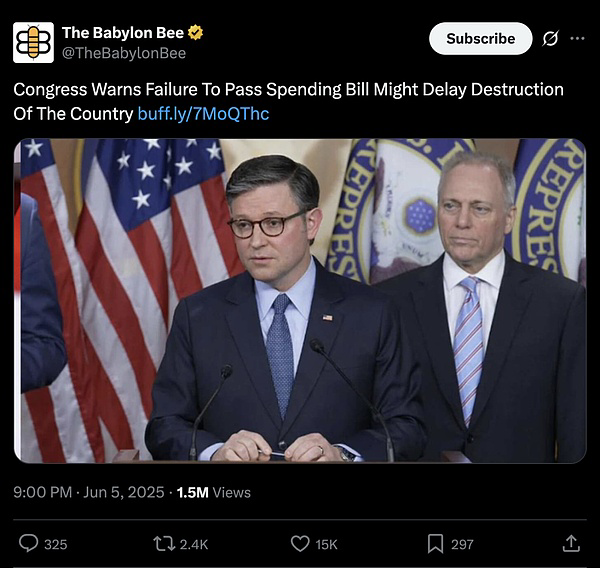The height and width of the screenshot is (568, 600).
Task: Open the press conference image
Action: (300, 301)
